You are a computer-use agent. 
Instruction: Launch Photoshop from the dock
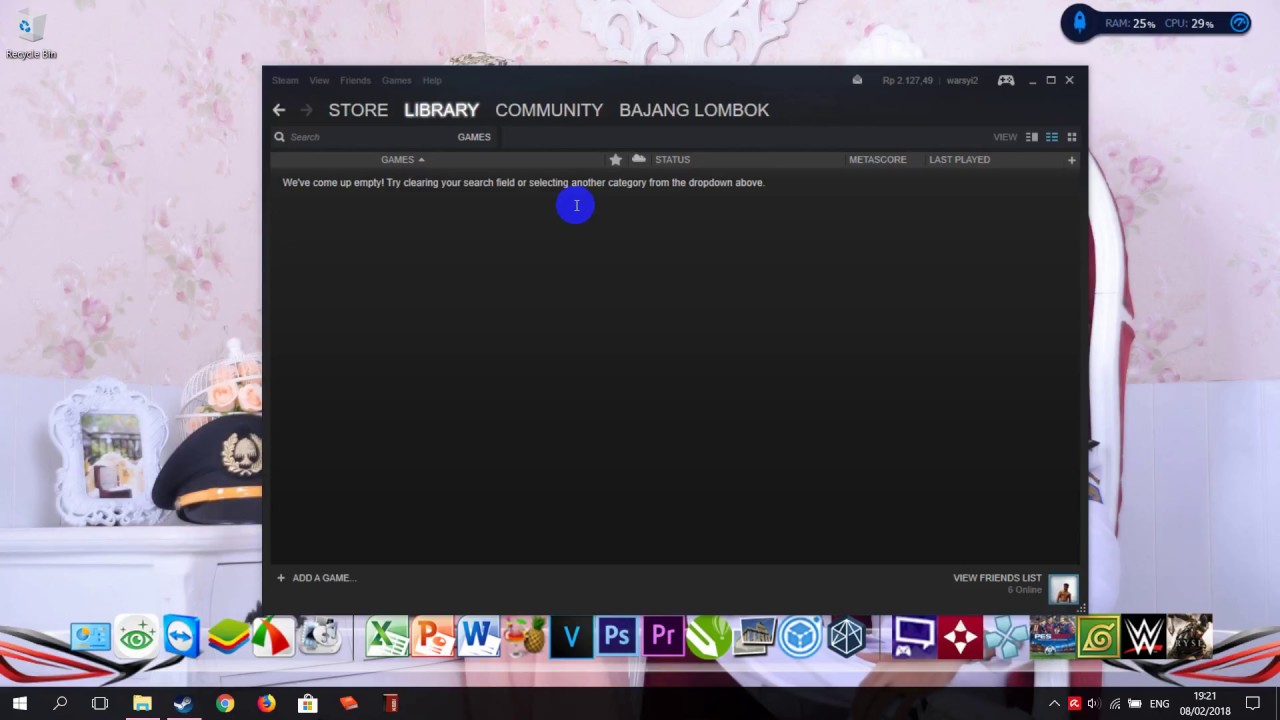click(x=617, y=637)
